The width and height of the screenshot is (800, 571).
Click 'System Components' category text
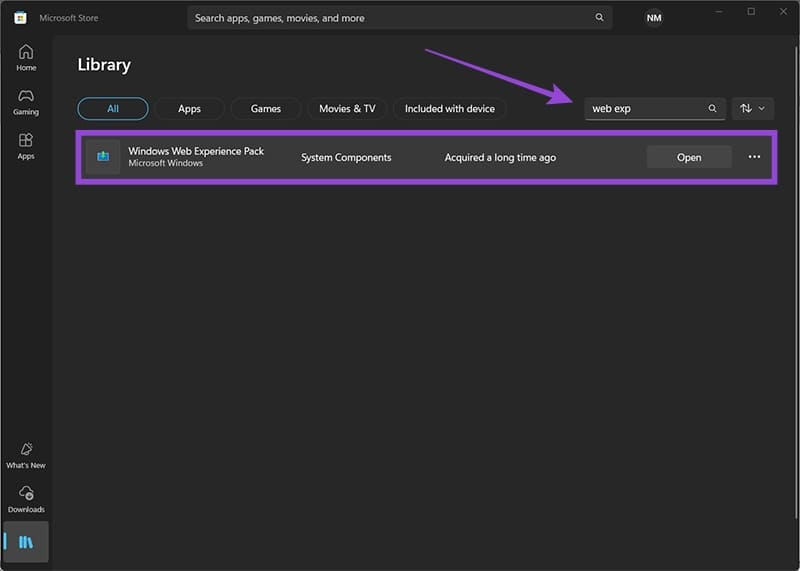coord(346,157)
